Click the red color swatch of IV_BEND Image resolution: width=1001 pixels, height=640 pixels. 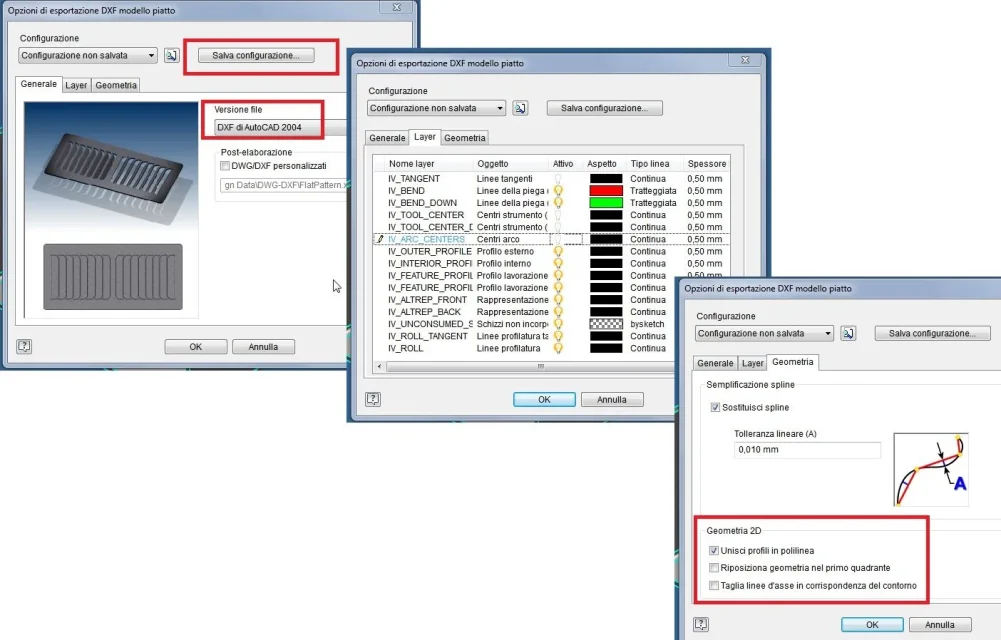606,191
